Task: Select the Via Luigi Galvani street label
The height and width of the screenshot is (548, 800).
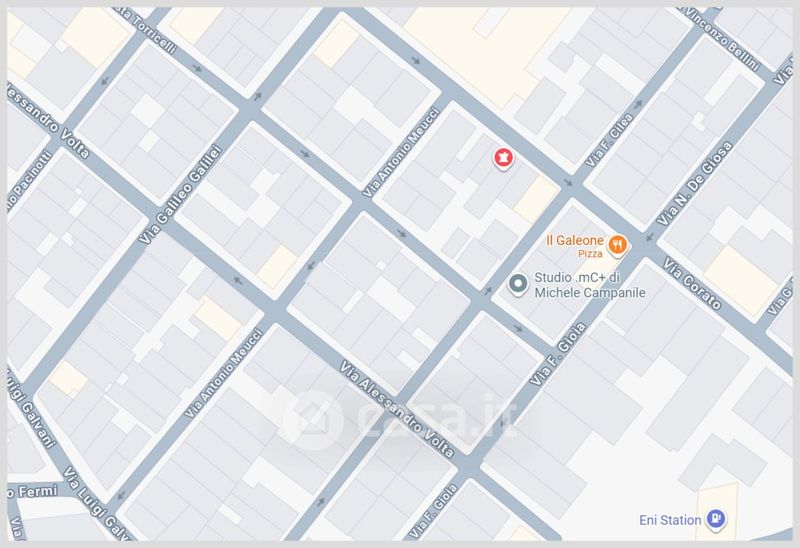Action: pyautogui.click(x=97, y=503)
